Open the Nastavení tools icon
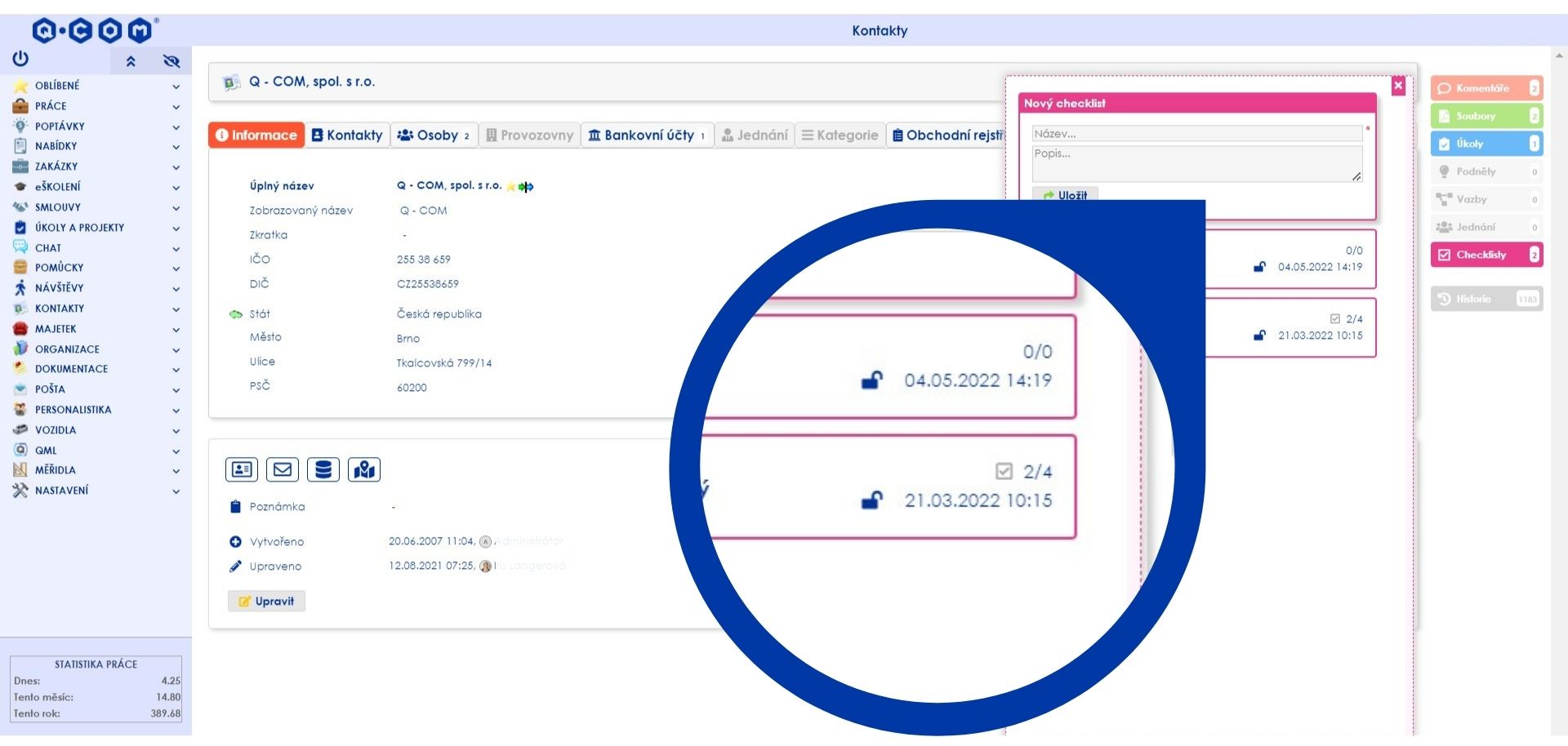The height and width of the screenshot is (746, 1568). tap(20, 491)
